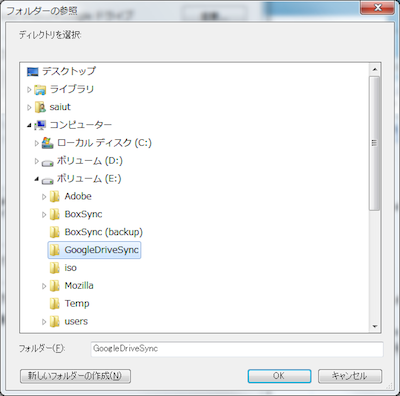The height and width of the screenshot is (396, 400).
Task: Click the フォルダー name input field
Action: click(x=237, y=349)
